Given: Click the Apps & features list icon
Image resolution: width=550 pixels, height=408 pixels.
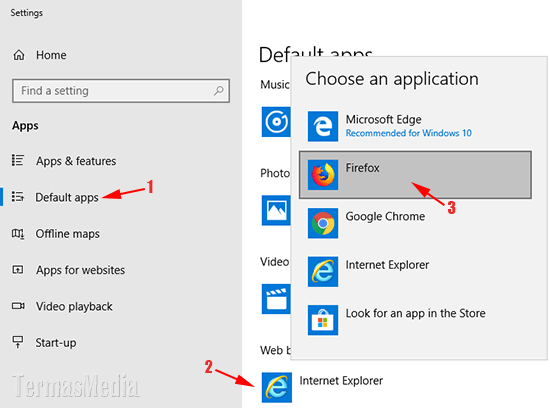Looking at the screenshot, I should (18, 160).
